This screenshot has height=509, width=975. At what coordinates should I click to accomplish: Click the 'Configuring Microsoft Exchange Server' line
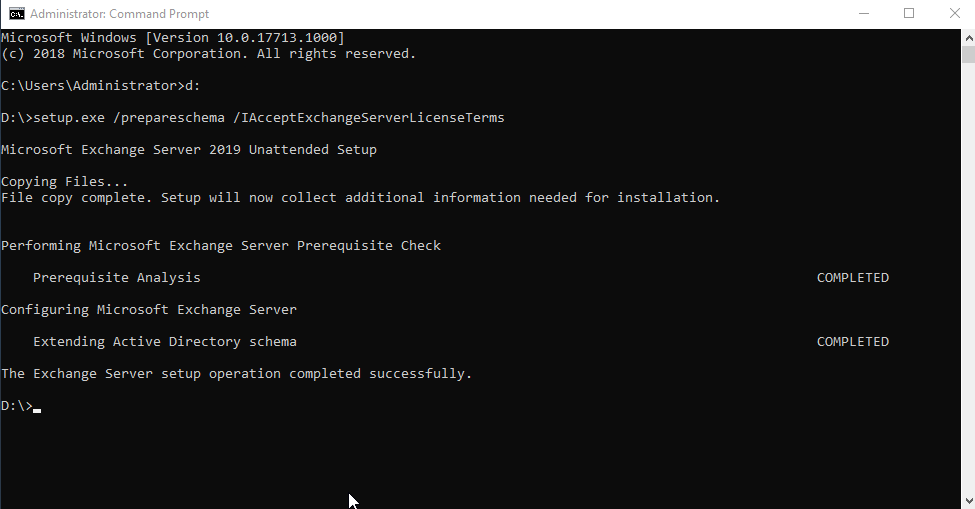[149, 310]
